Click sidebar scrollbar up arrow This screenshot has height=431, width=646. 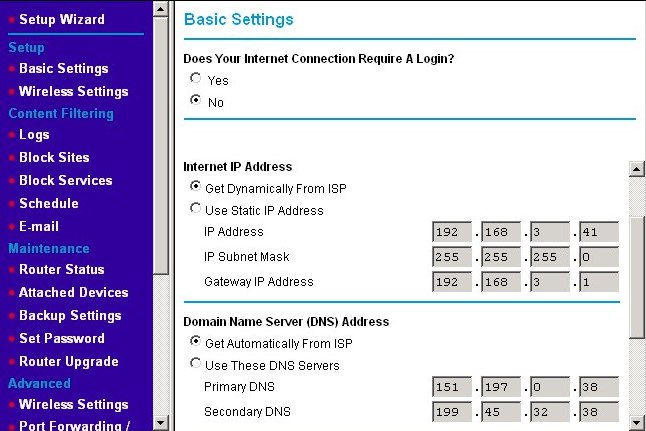coord(161,9)
